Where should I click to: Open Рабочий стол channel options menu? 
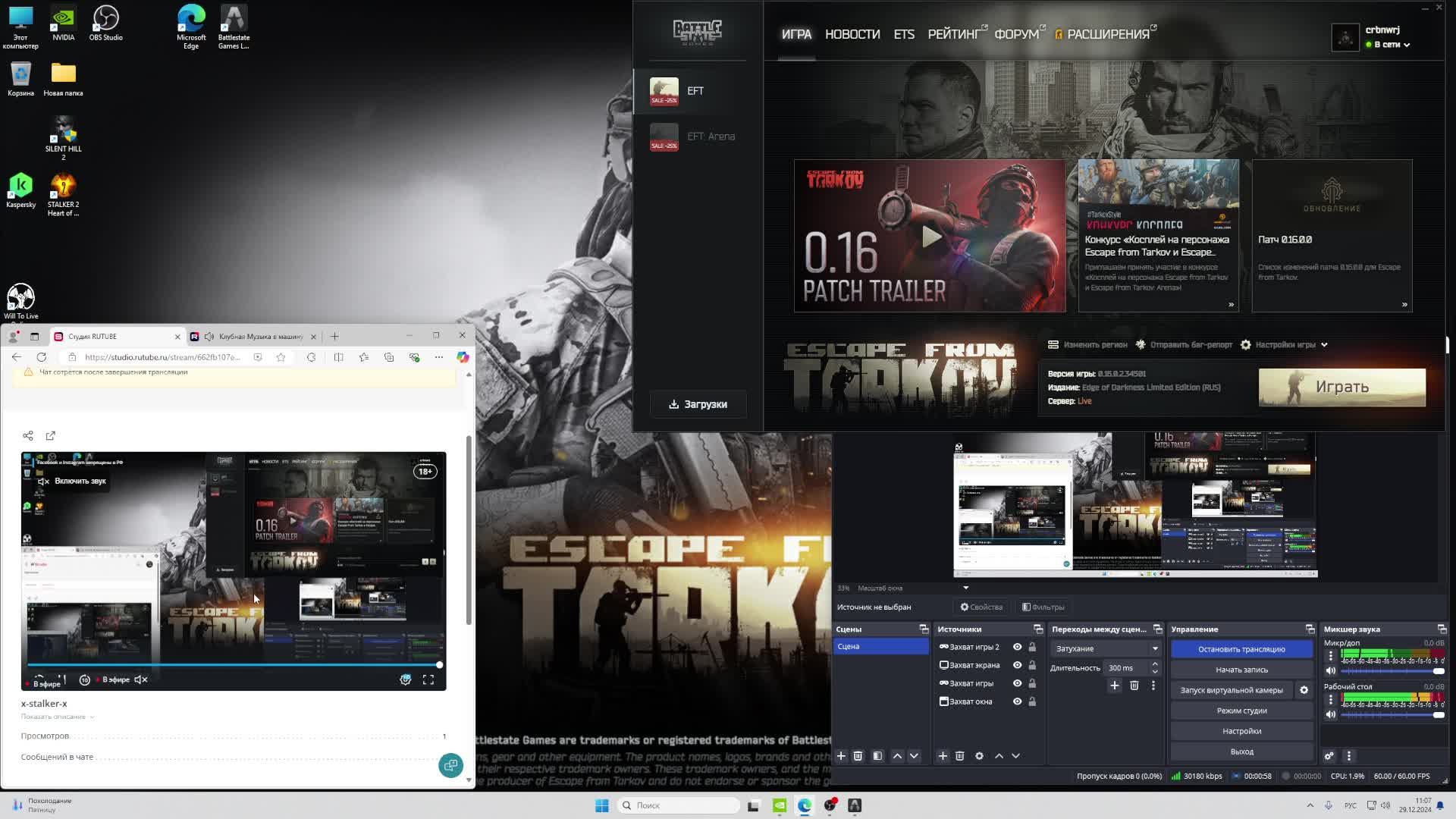pyautogui.click(x=1330, y=699)
